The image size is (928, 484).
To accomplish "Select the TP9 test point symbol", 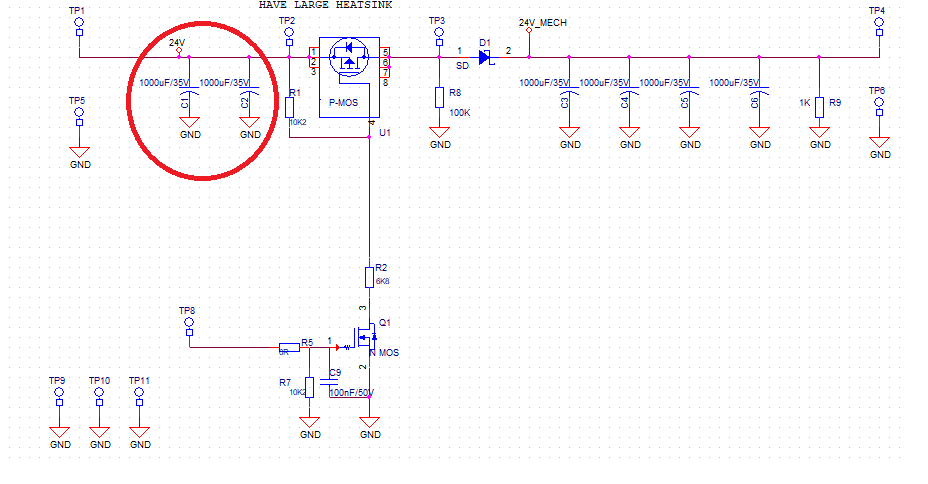I will (59, 398).
